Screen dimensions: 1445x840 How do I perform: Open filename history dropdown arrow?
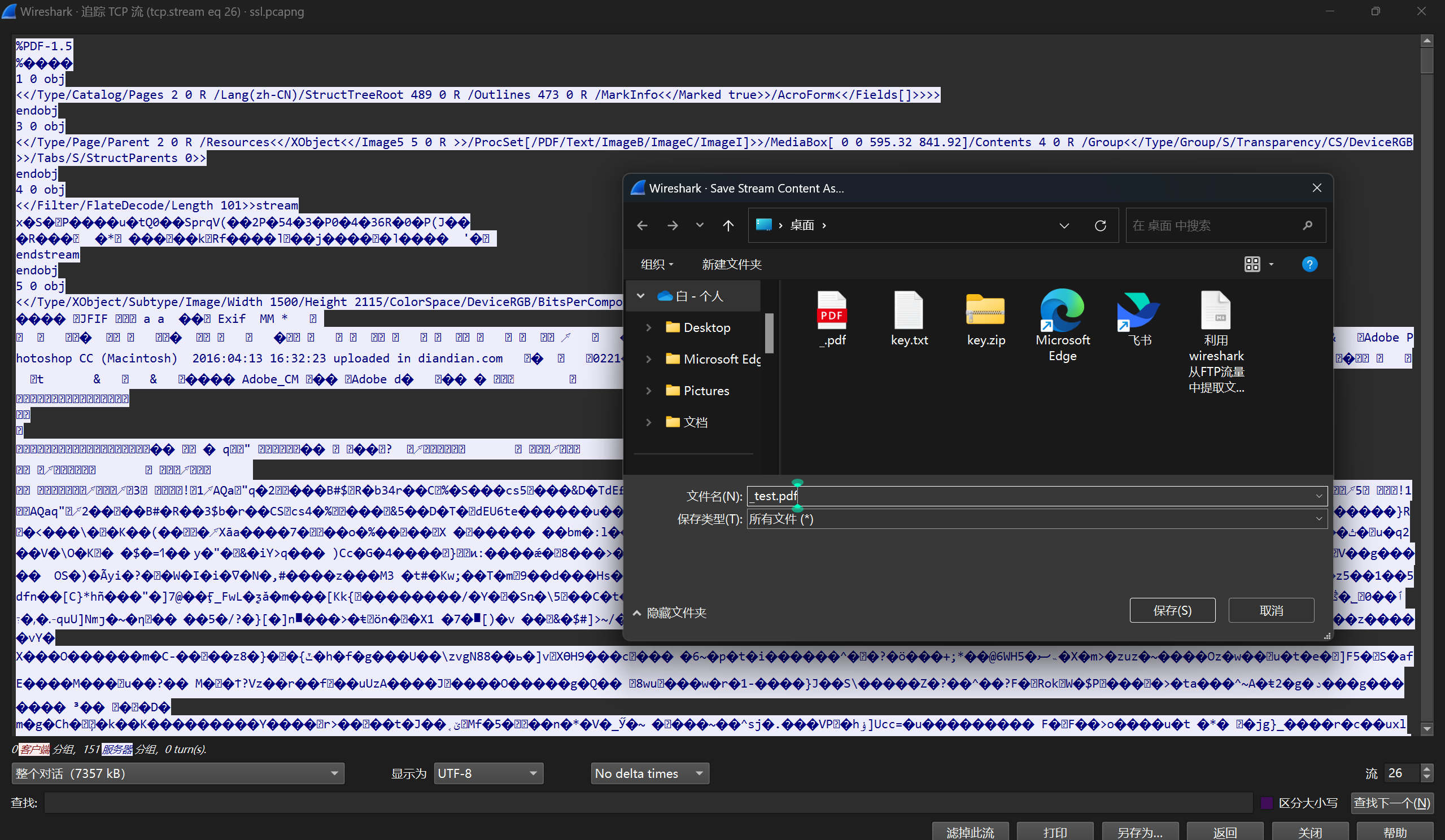(1319, 496)
